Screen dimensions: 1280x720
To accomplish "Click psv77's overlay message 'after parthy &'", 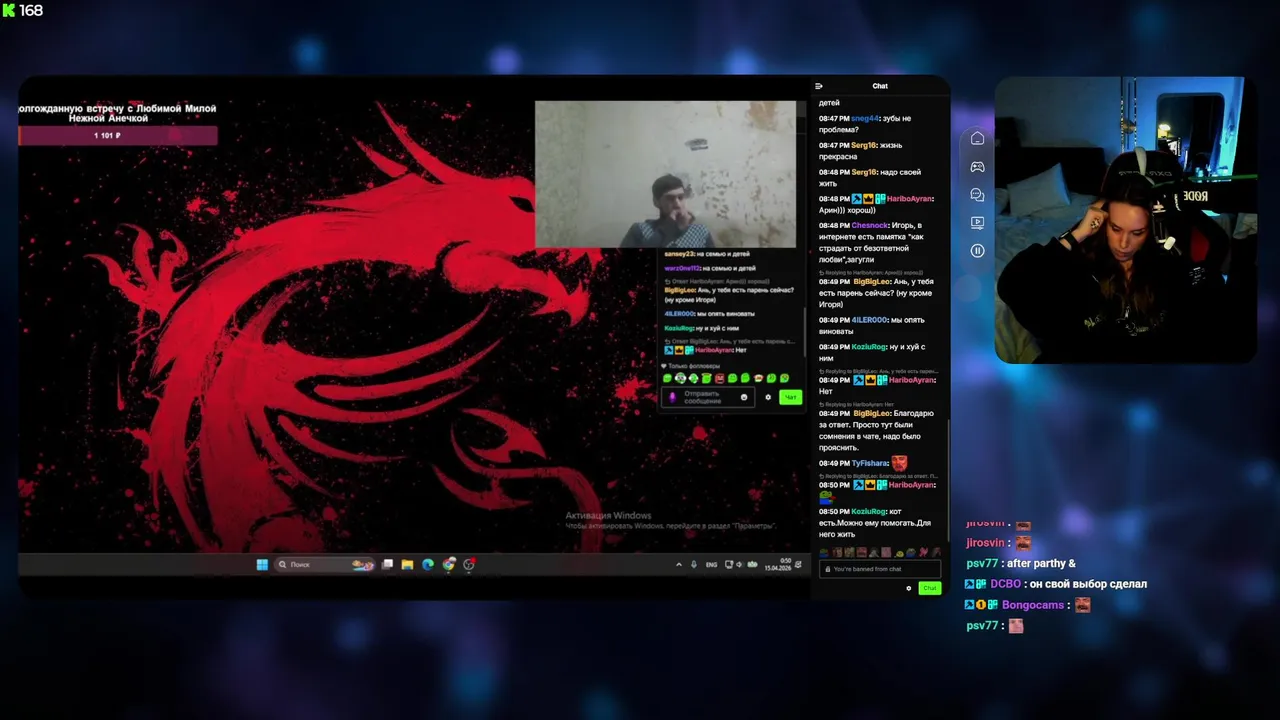I will click(1041, 564).
